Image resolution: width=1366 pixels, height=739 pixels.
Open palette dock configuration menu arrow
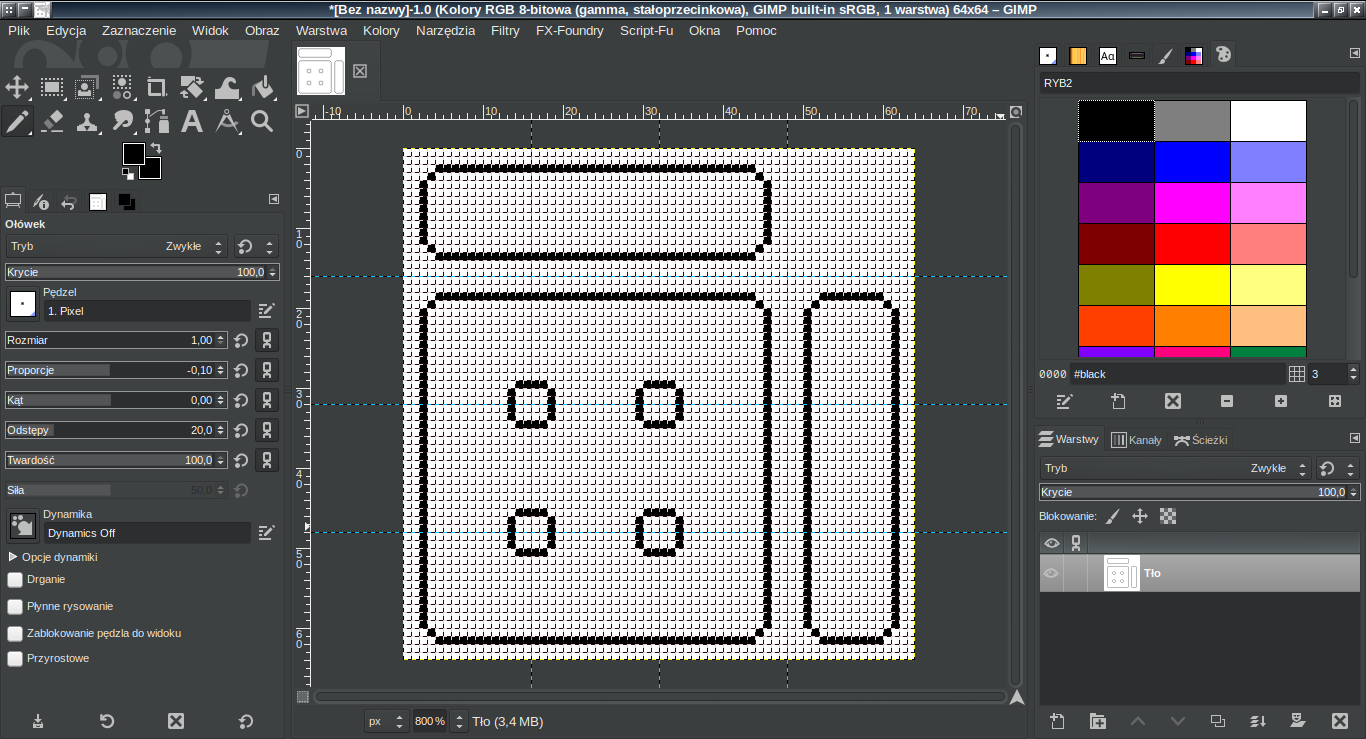point(1355,53)
